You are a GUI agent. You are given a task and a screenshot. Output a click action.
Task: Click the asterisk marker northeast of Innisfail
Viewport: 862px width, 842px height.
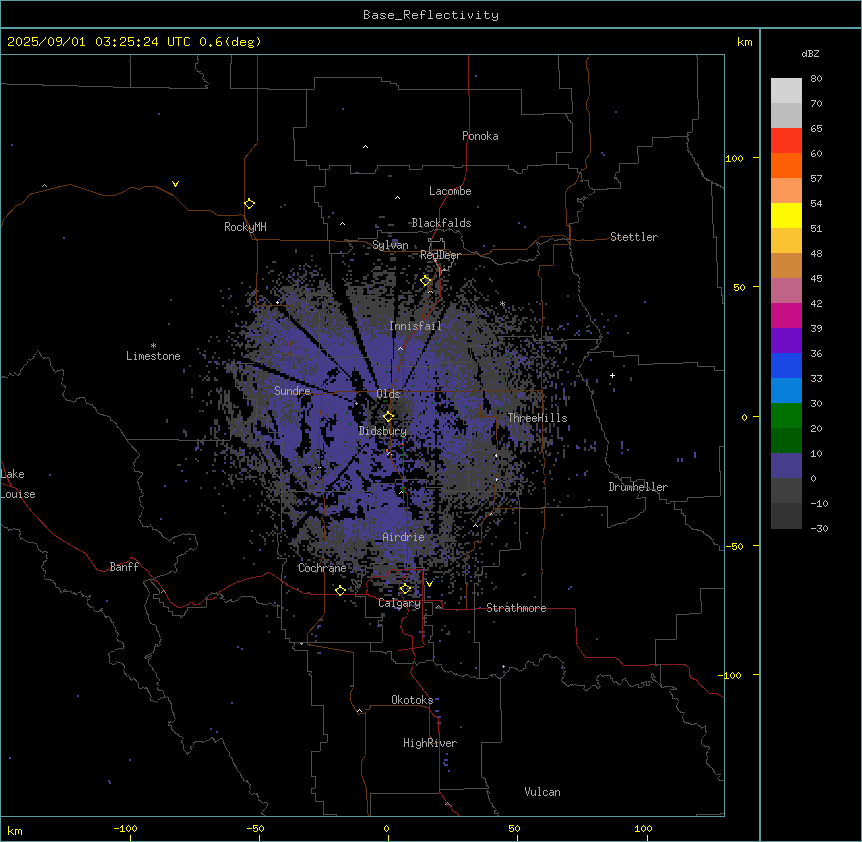502,304
